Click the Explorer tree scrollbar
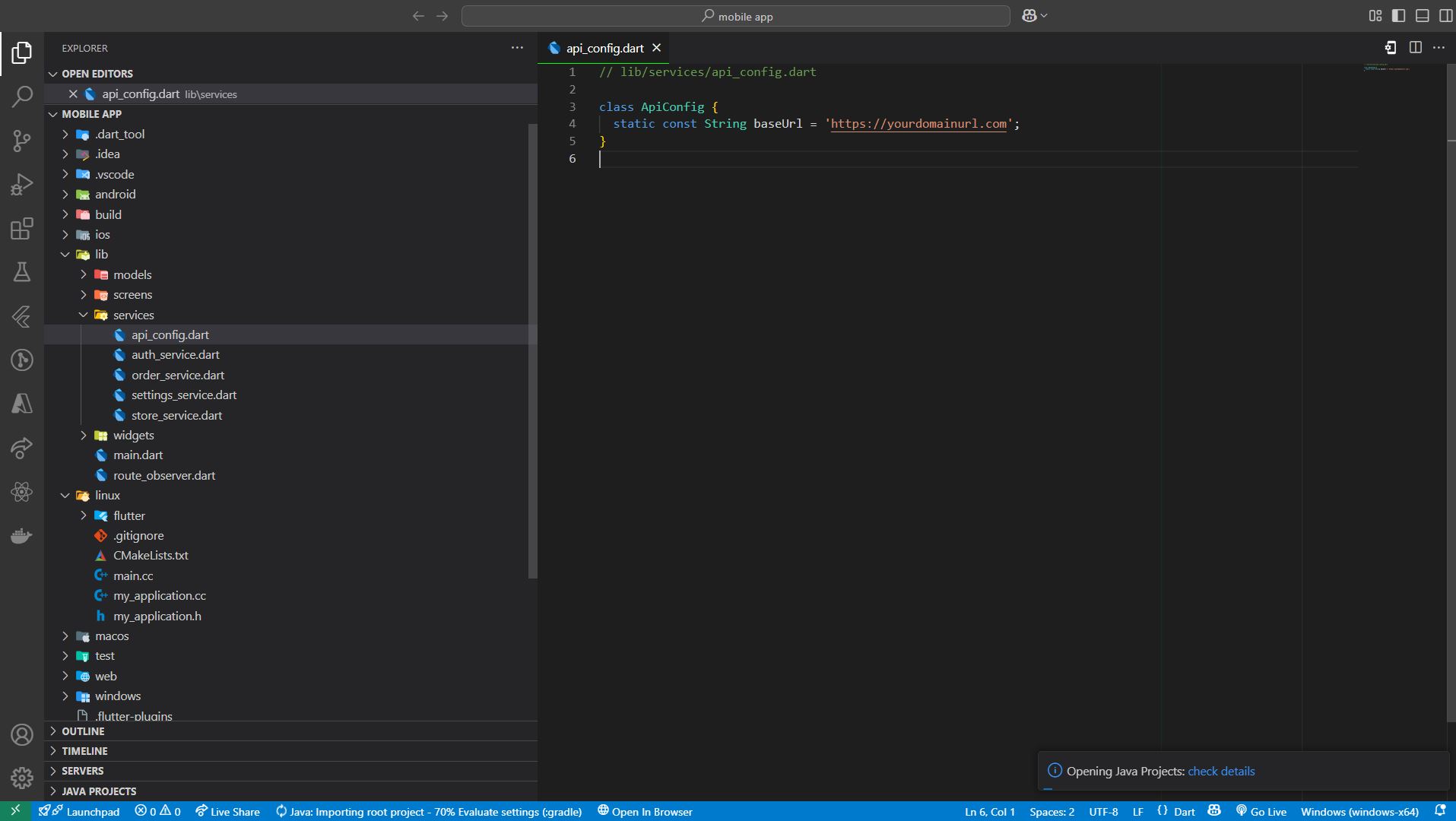 coord(532,350)
